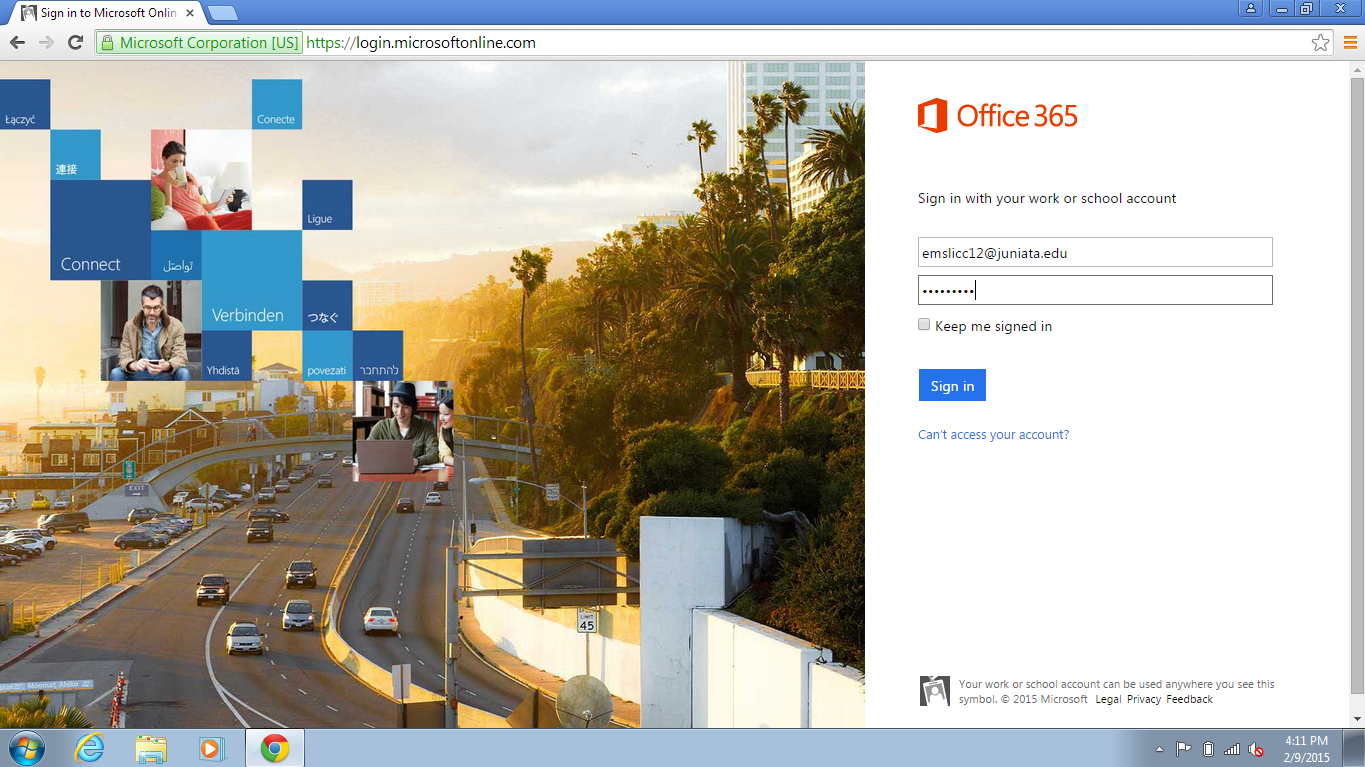The image size is (1365, 767).
Task: Go back using the browser back arrow
Action: [x=17, y=43]
